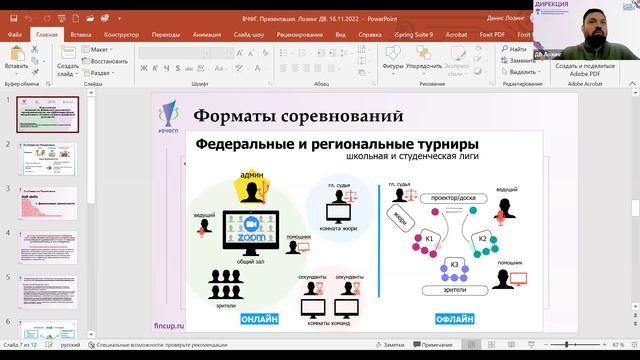Open the iSpring Suite 9 tab
The image size is (640, 360).
414,35
